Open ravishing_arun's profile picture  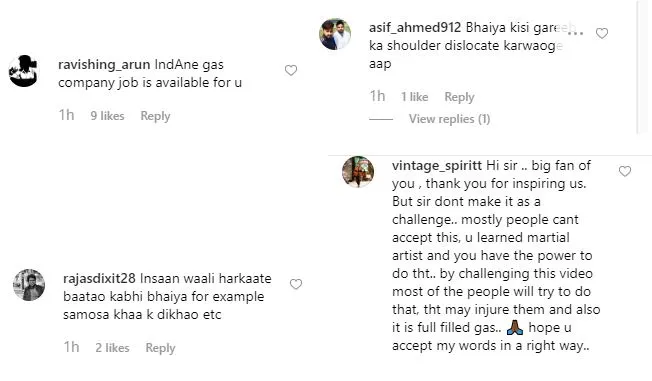[24, 71]
